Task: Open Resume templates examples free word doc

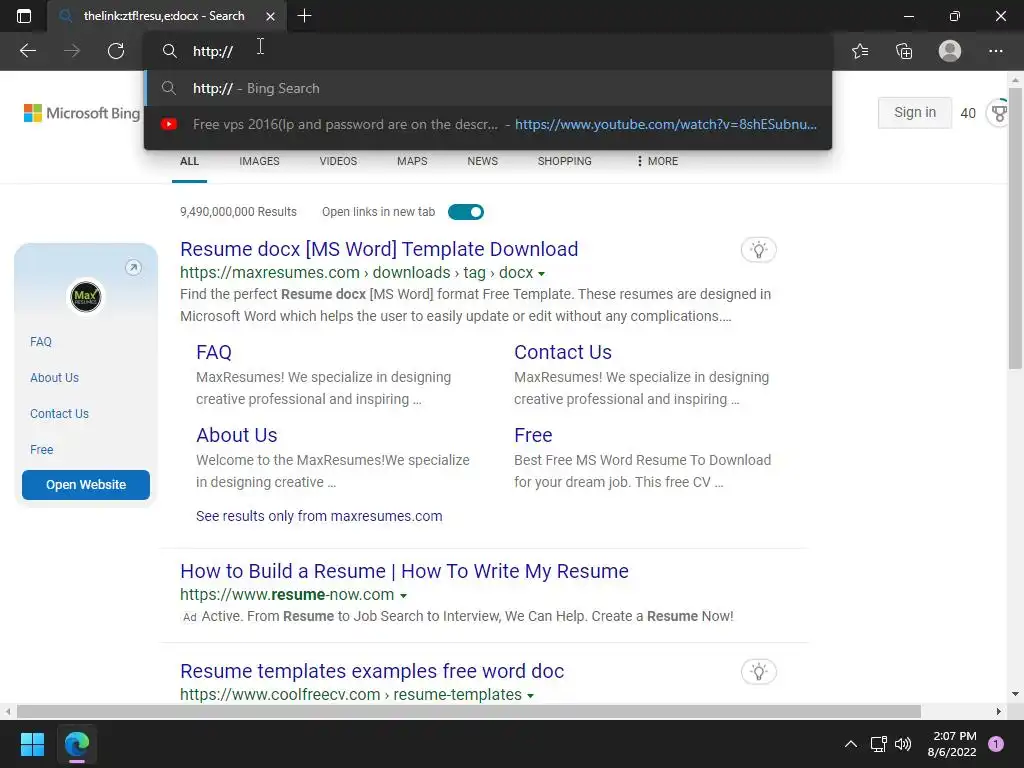Action: pyautogui.click(x=372, y=671)
